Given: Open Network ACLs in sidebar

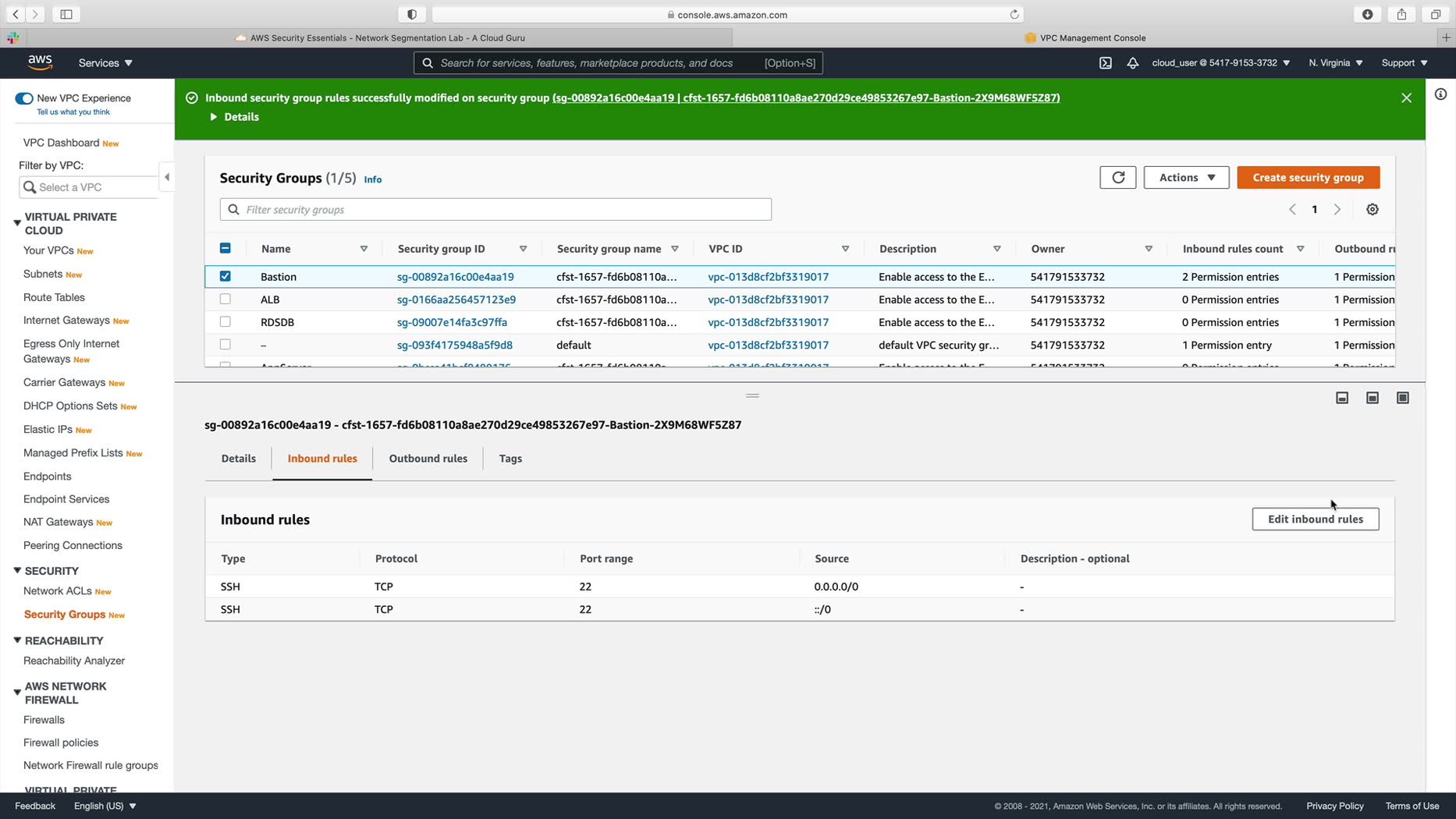Looking at the screenshot, I should click(x=58, y=591).
